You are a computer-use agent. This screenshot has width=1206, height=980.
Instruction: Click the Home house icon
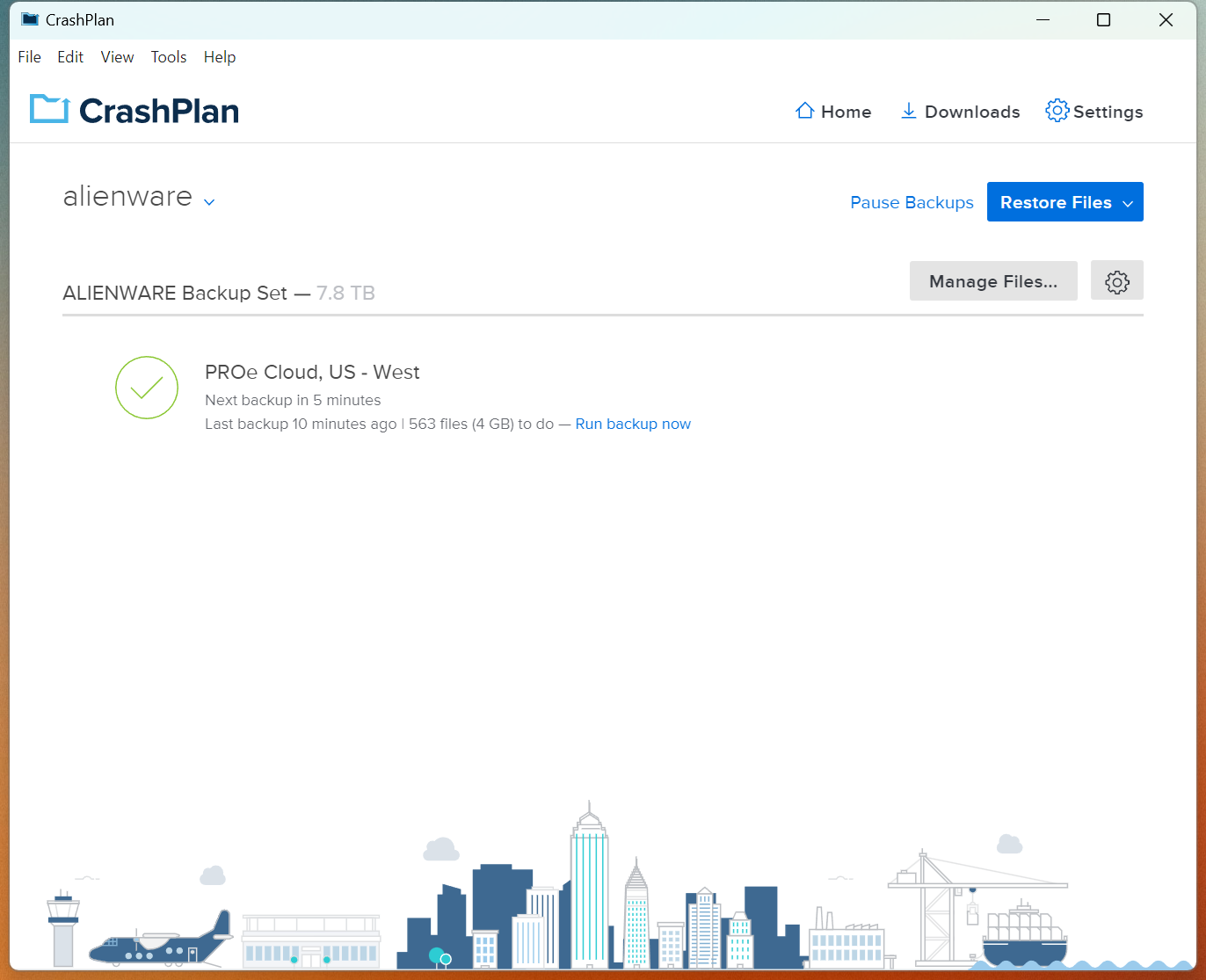804,111
